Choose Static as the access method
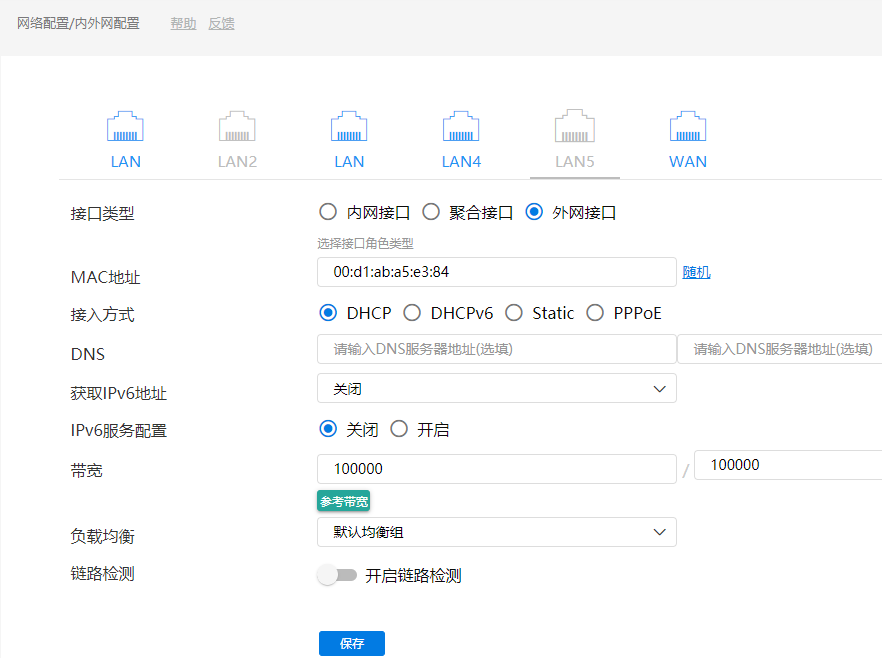 [514, 313]
